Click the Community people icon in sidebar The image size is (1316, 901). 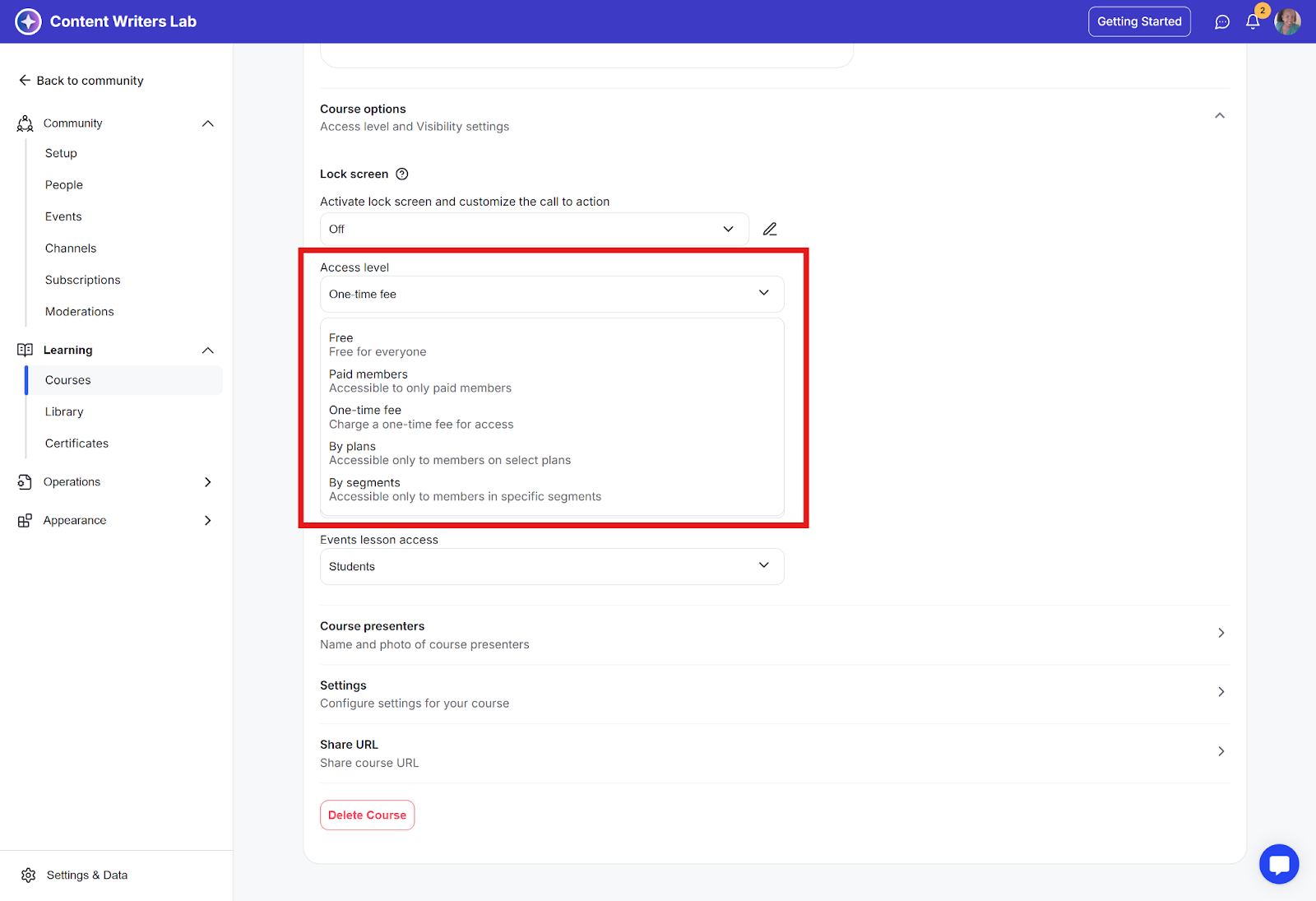click(x=25, y=123)
